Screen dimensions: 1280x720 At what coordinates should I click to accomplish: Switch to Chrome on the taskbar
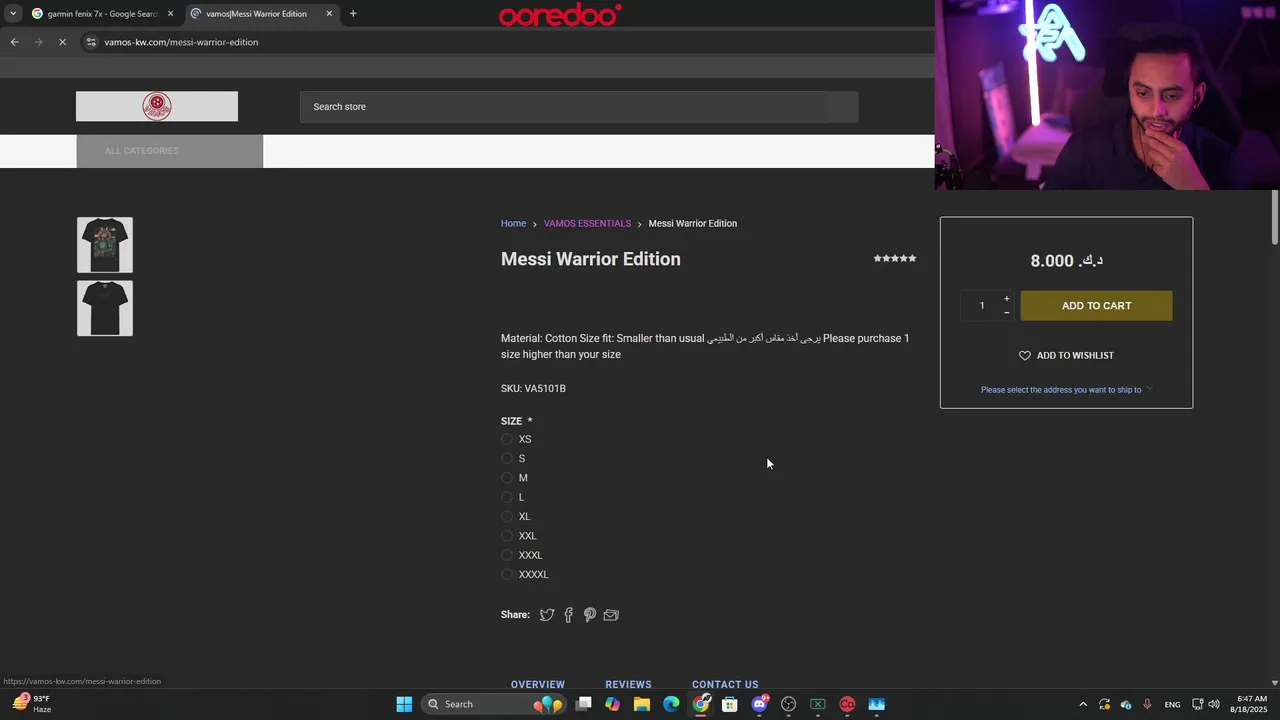pos(701,704)
